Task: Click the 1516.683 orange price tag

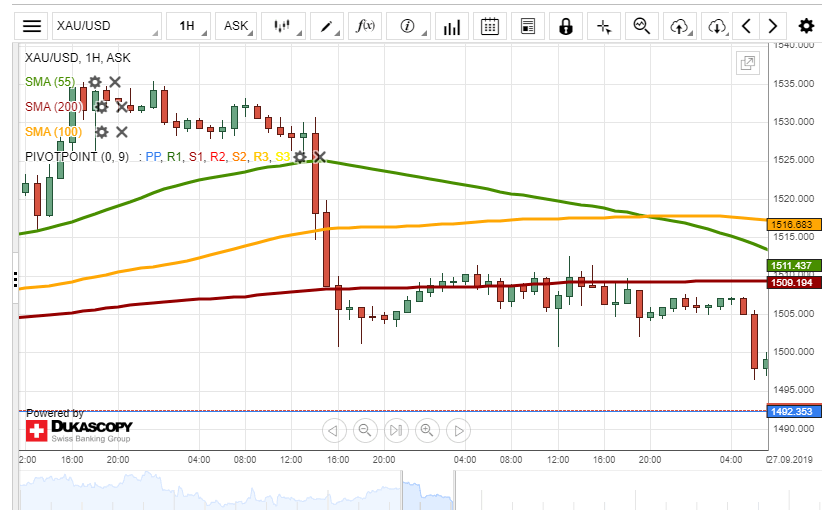Action: tap(794, 224)
